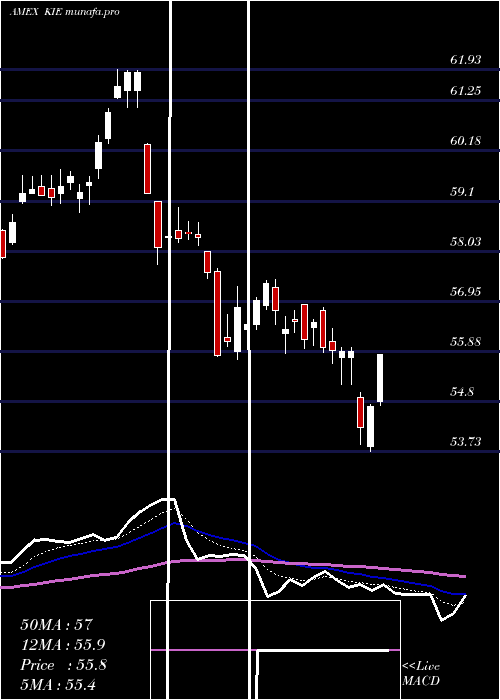Click the <<Live MACD label
The image size is (500, 700).
421,673
